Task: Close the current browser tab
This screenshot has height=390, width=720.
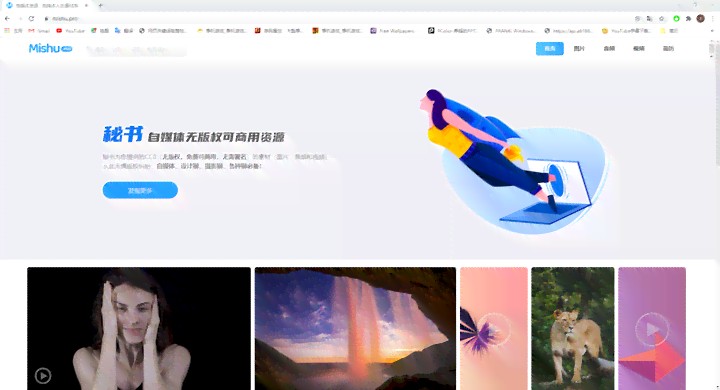Action: [86, 6]
